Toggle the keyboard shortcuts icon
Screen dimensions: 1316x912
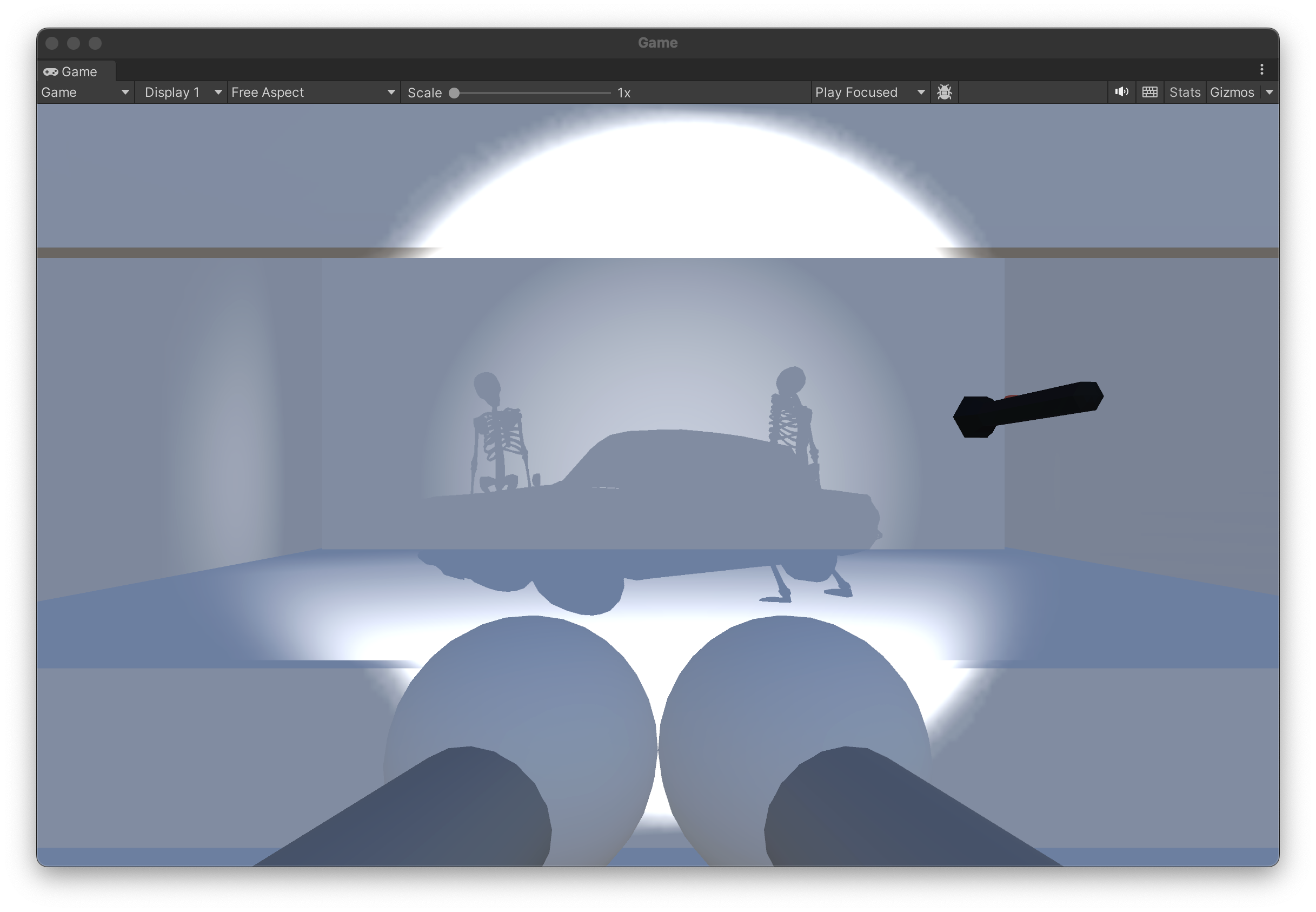tap(1149, 92)
